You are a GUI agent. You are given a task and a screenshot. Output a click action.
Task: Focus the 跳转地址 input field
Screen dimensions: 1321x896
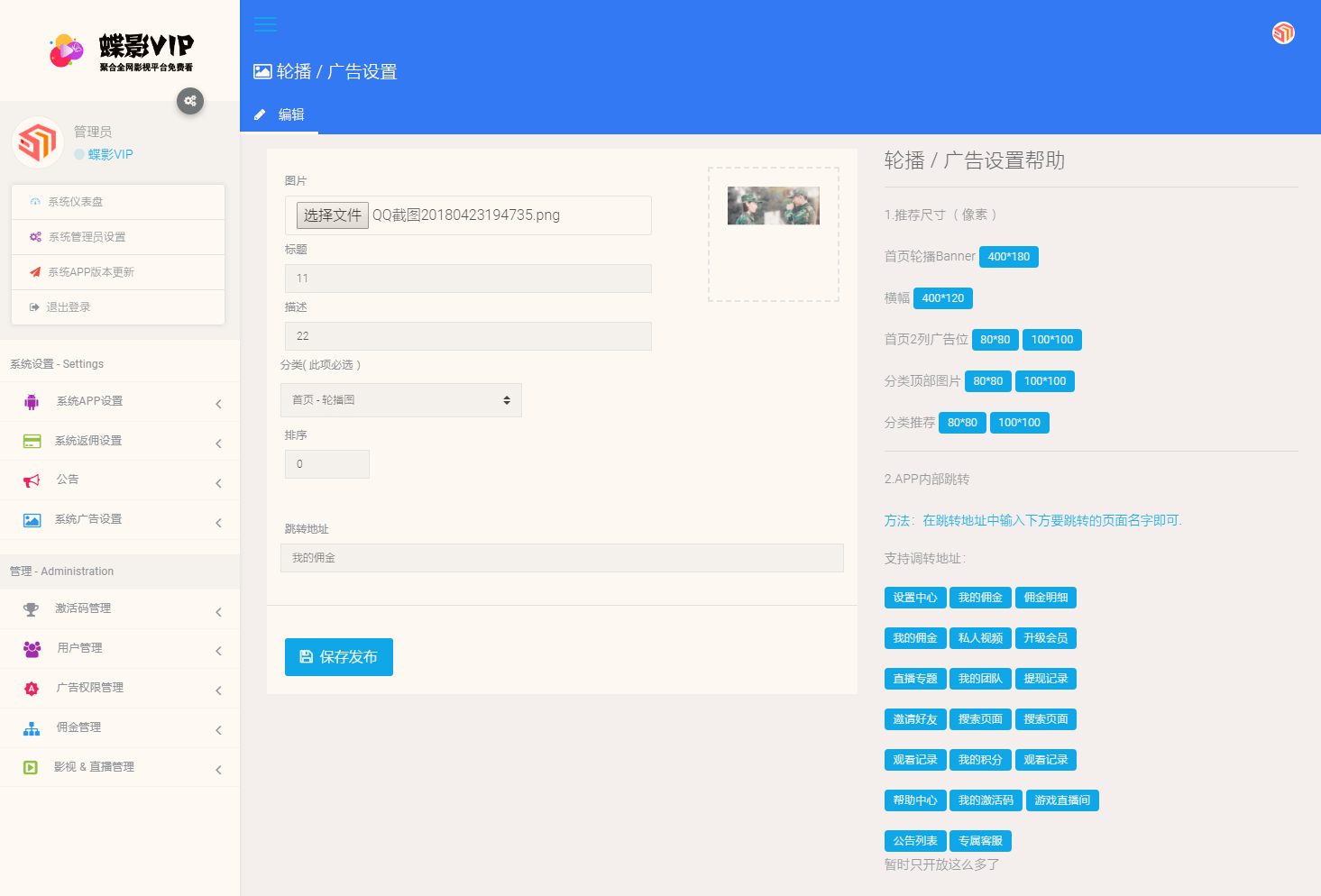point(562,558)
